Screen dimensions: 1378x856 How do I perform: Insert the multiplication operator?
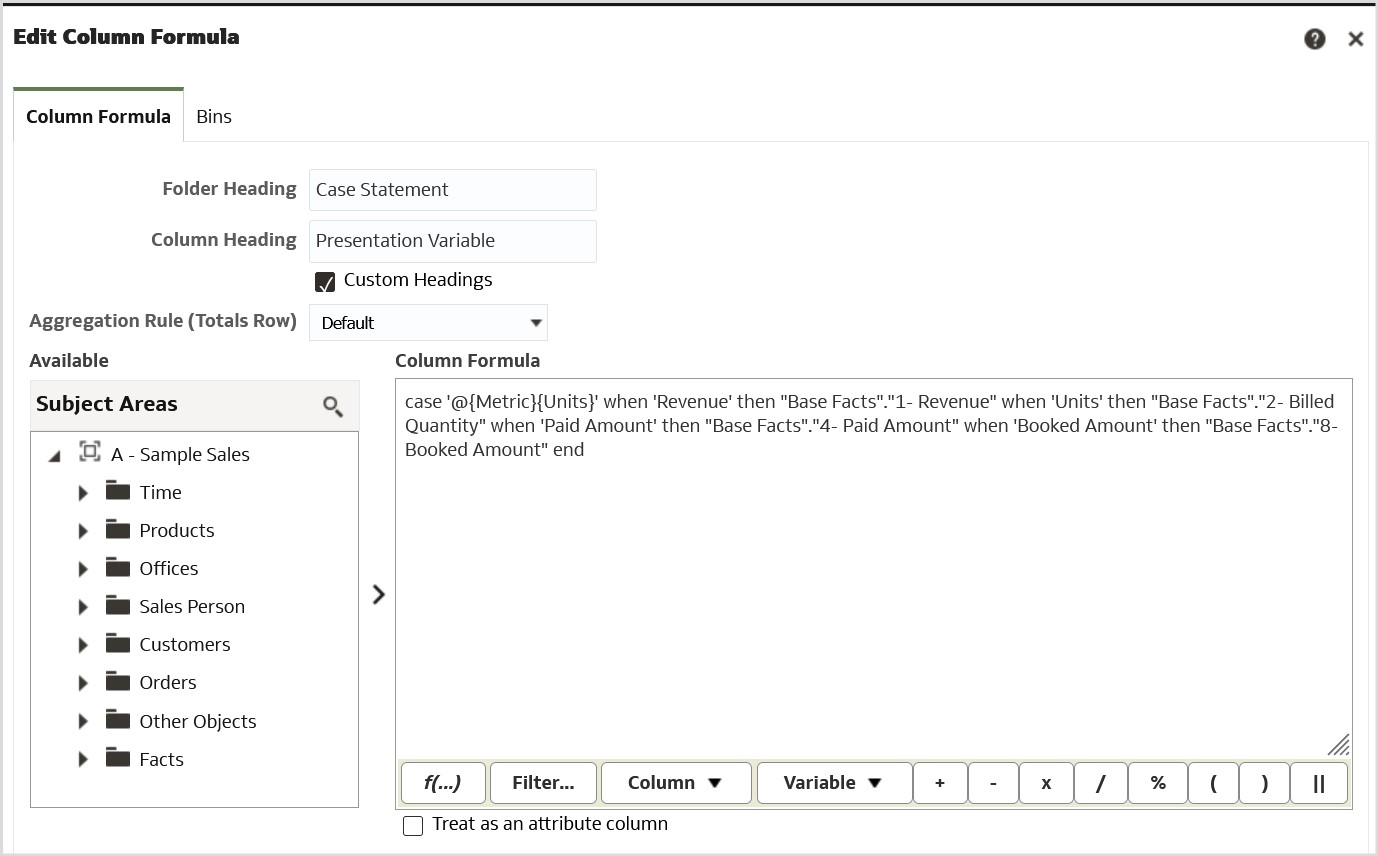[x=1046, y=783]
